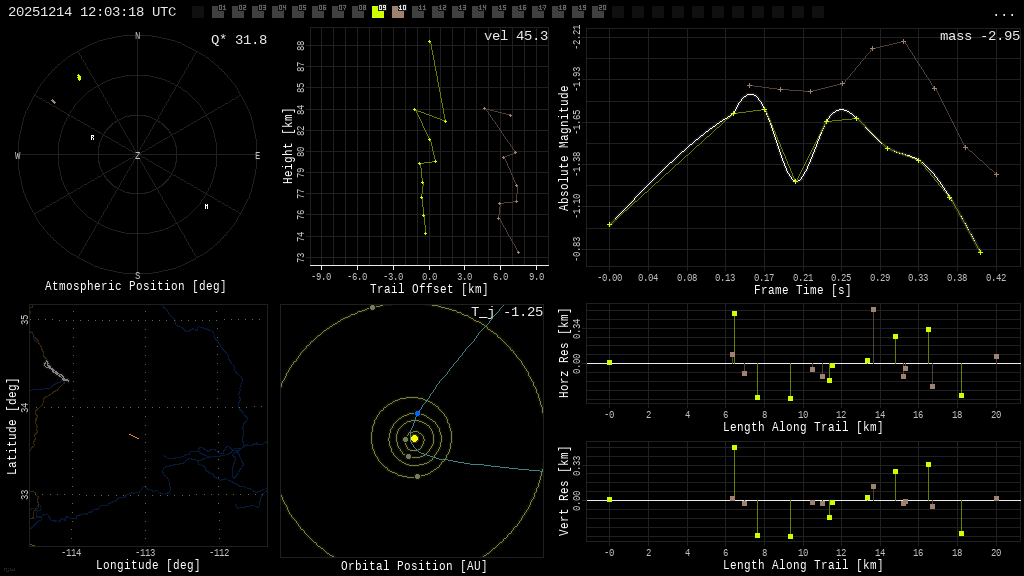Click the yellow vertical residual point at length 0
This screenshot has width=1024, height=576.
click(609, 500)
